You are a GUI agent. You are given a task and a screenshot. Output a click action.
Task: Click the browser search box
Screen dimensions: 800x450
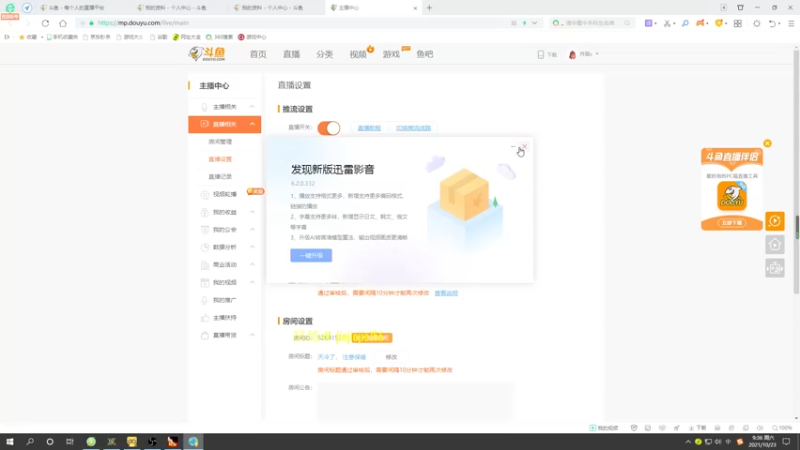[591, 23]
